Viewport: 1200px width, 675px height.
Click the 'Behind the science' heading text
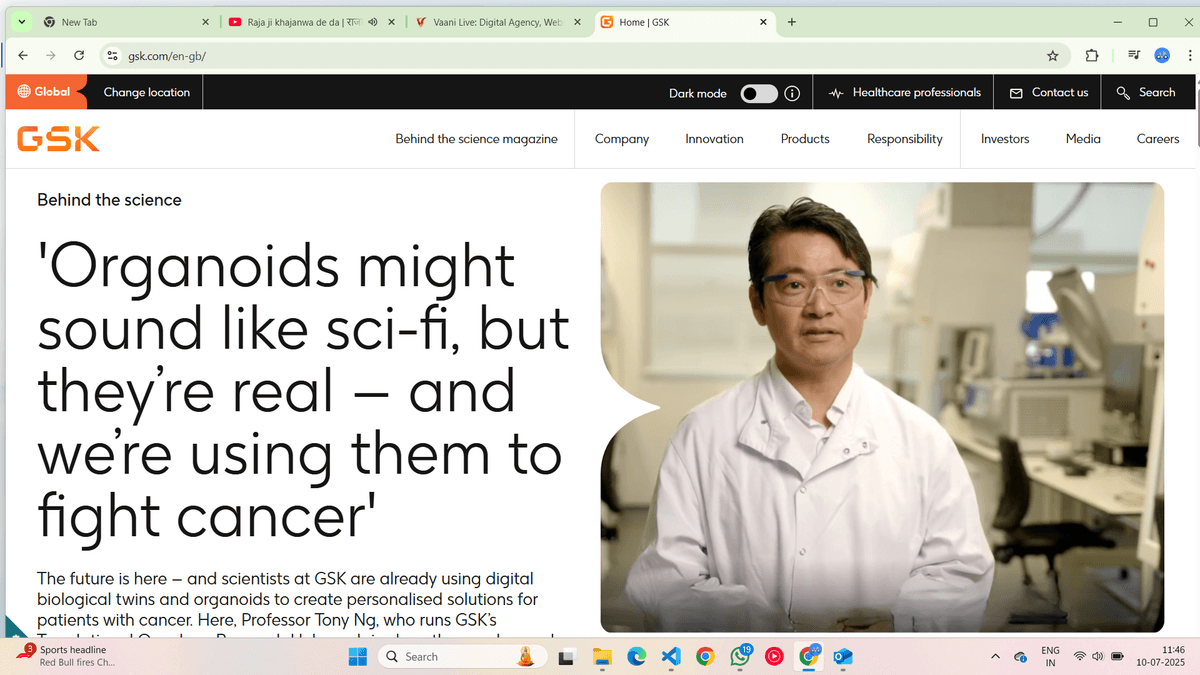click(x=109, y=200)
